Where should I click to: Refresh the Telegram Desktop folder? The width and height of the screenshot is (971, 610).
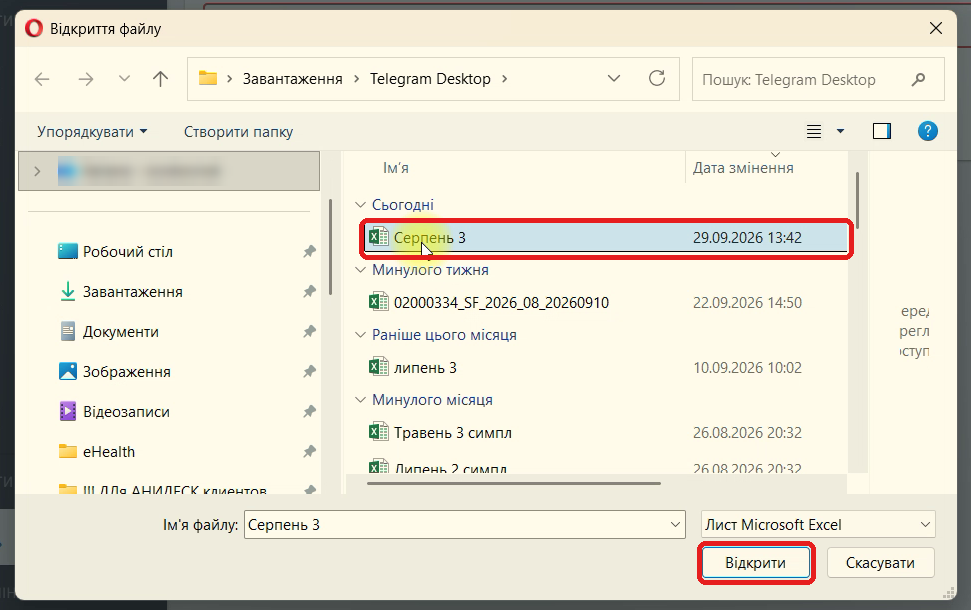coord(657,78)
